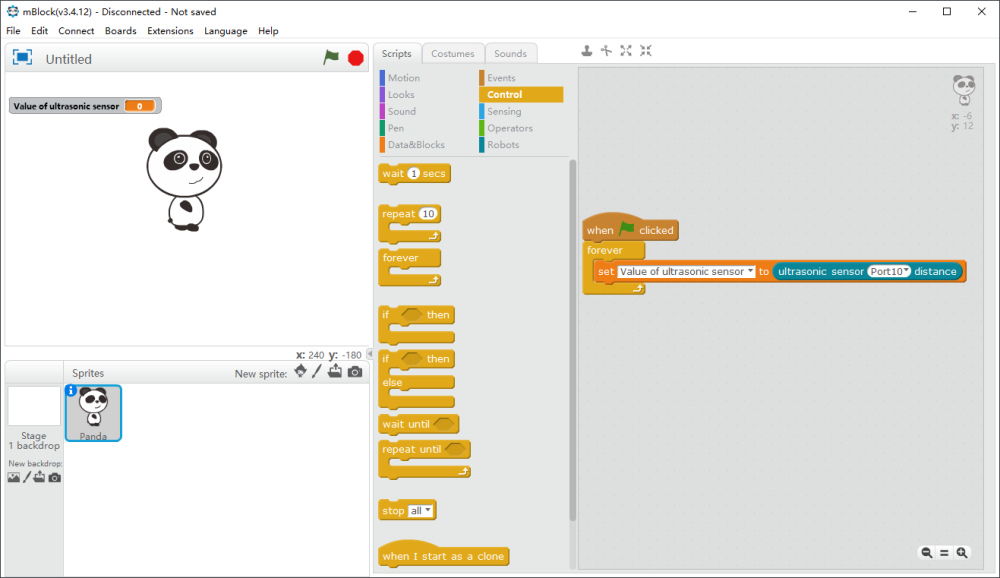The image size is (1000, 578).
Task: Click the 'when I start as a clone' block
Action: [443, 556]
